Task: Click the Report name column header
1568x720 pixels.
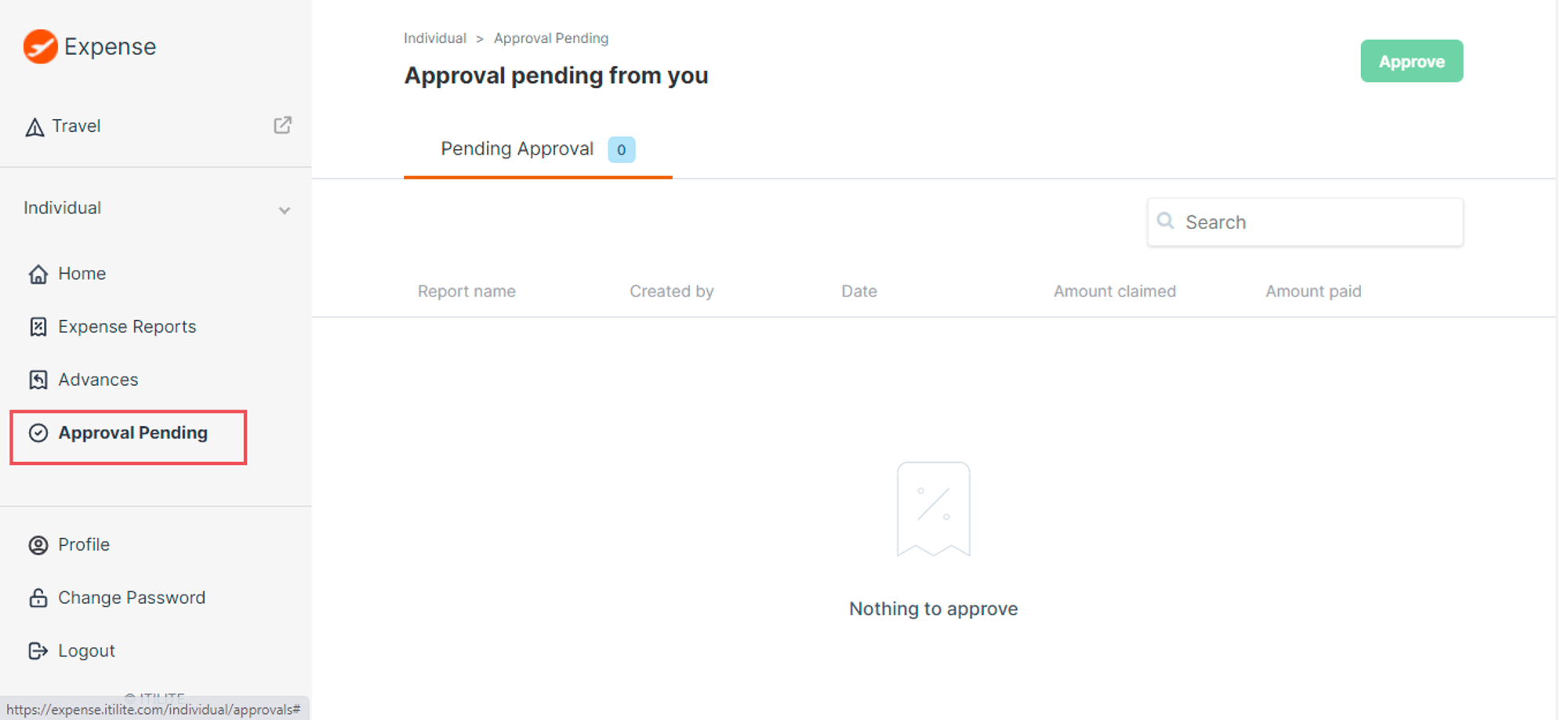Action: (466, 292)
